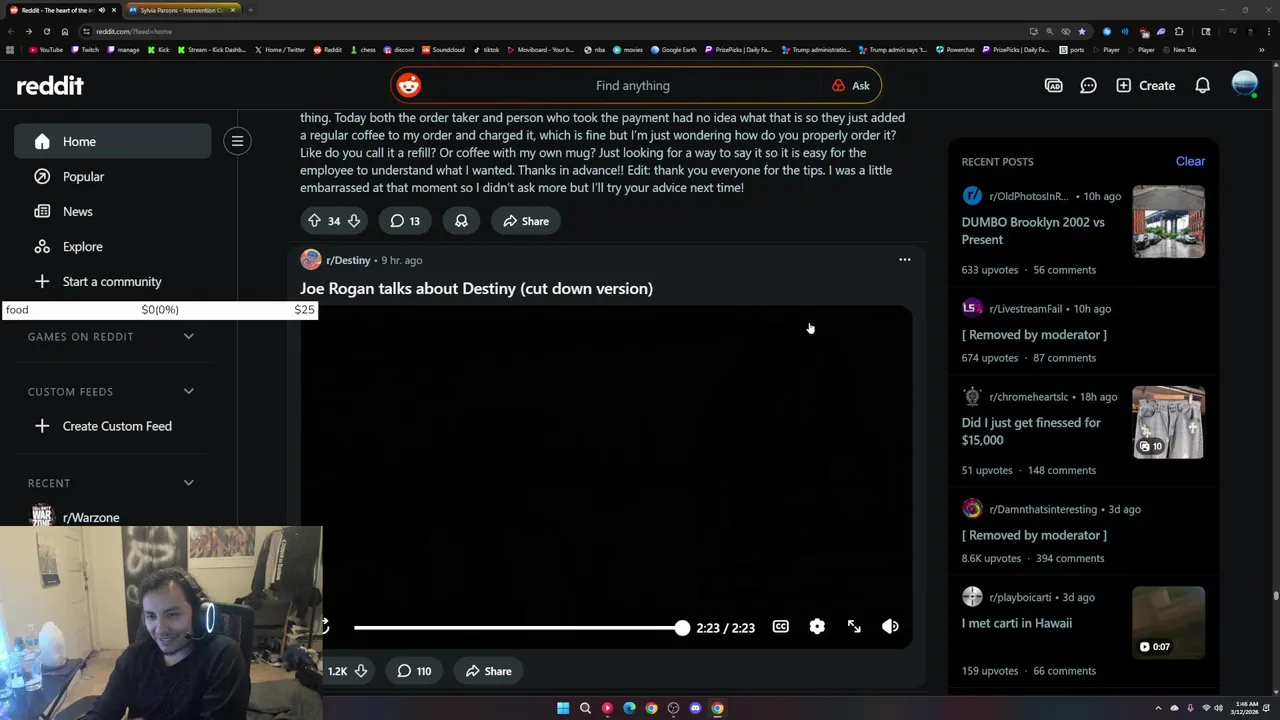Open the Soundcloud bookmark
This screenshot has width=1280, height=720.
pyautogui.click(x=443, y=49)
